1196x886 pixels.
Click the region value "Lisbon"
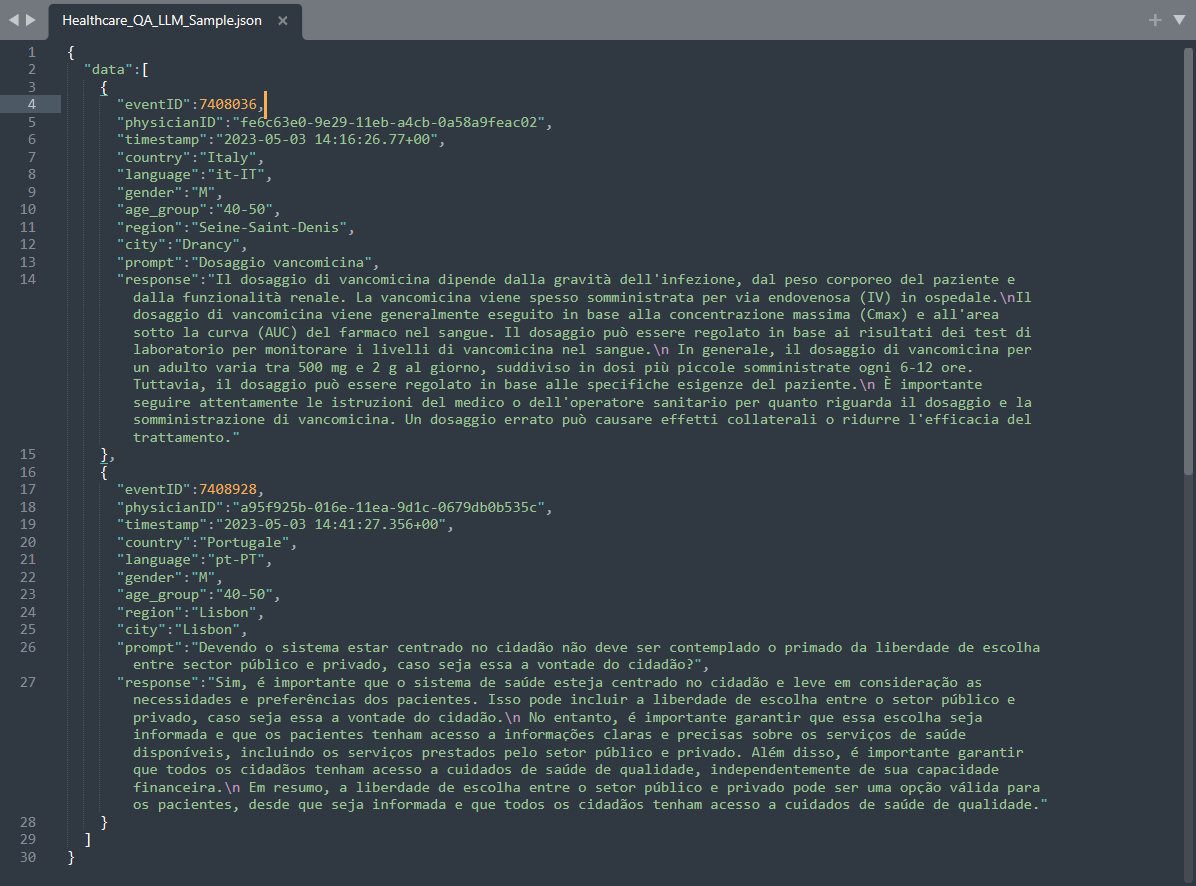click(223, 612)
